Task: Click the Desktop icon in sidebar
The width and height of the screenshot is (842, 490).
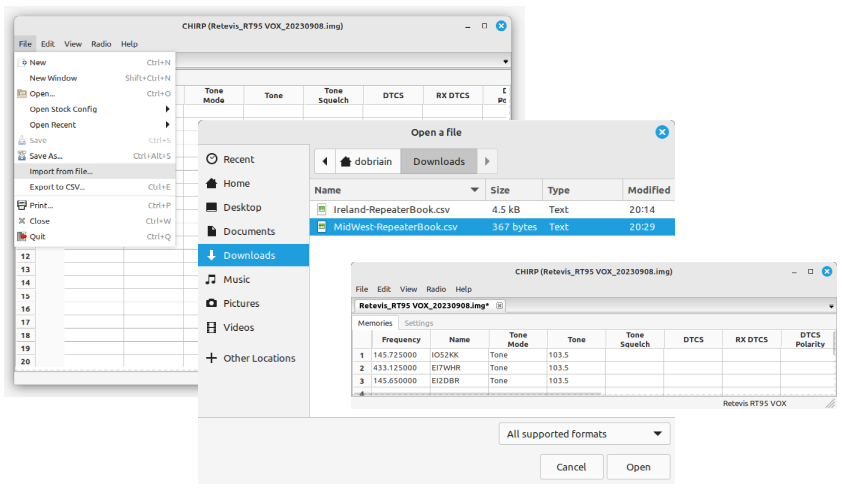Action: click(x=212, y=207)
